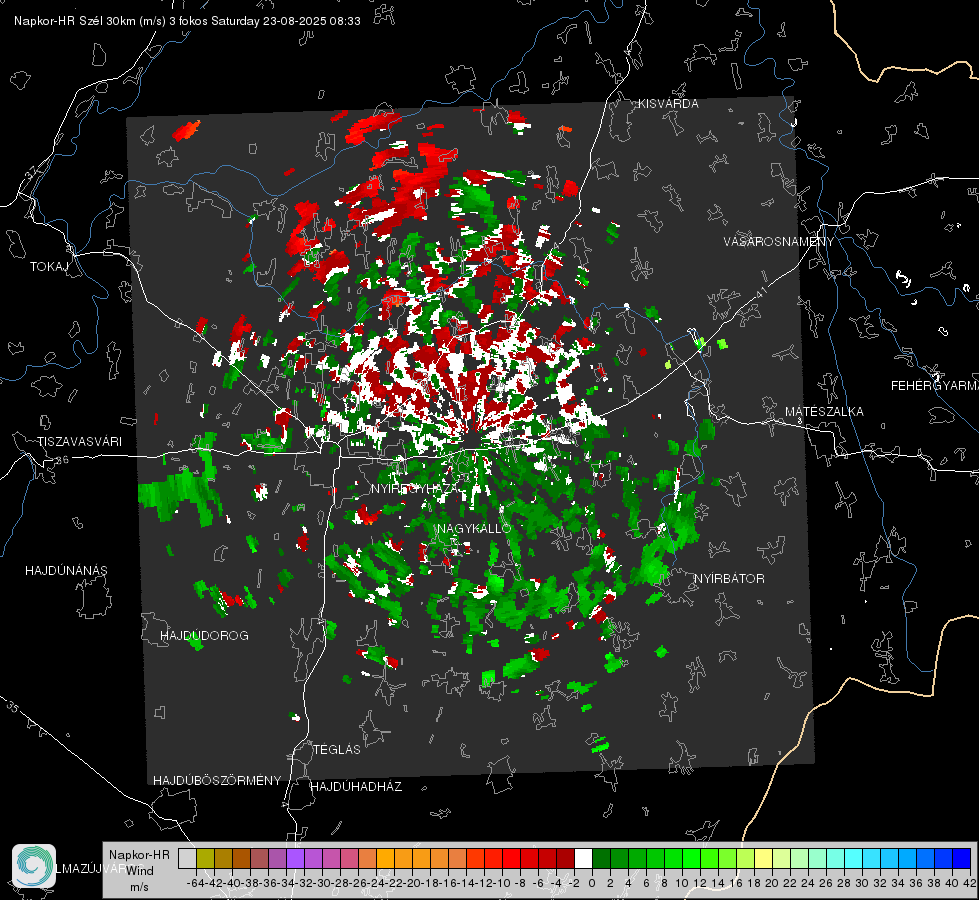This screenshot has height=900, width=979.
Task: Pick the bright red swatch between -10 and -8
Action: click(x=511, y=858)
